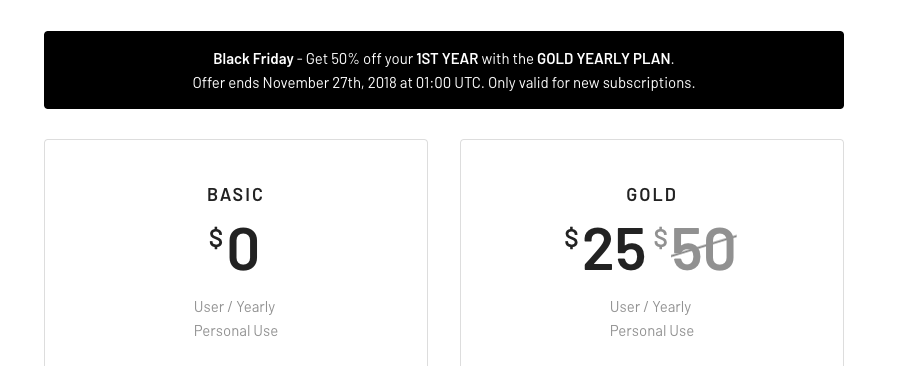Click the crossed-out 50 original price
Viewport: 900px width, 366px height.
click(704, 249)
